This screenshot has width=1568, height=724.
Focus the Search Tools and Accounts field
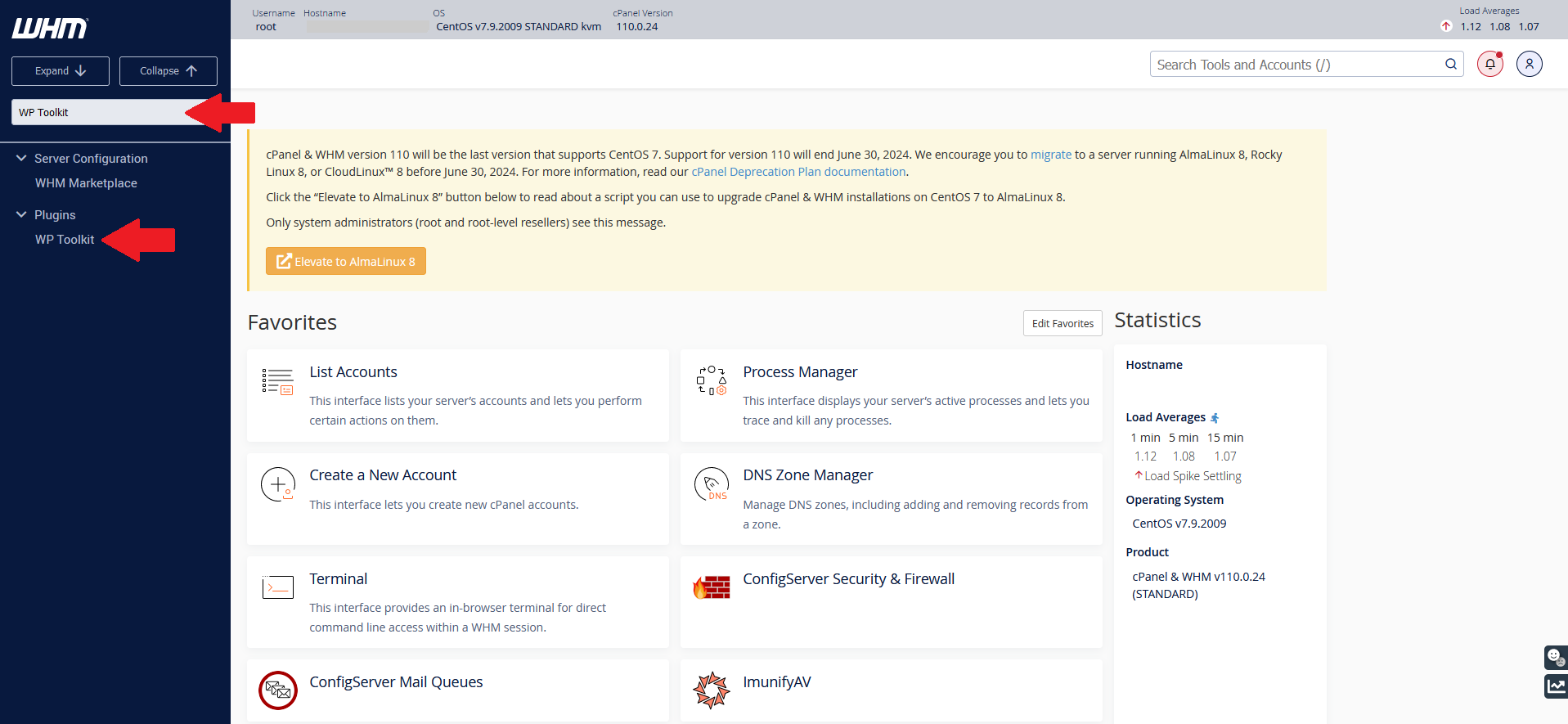click(1297, 65)
